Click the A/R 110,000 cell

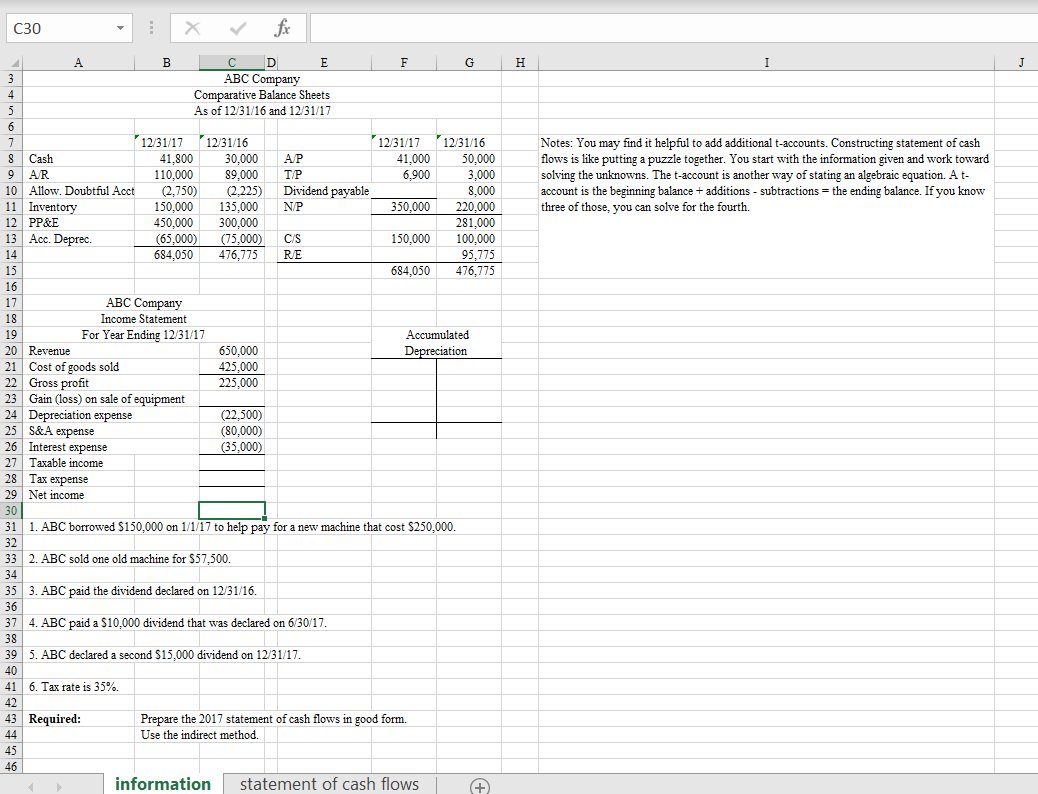167,175
